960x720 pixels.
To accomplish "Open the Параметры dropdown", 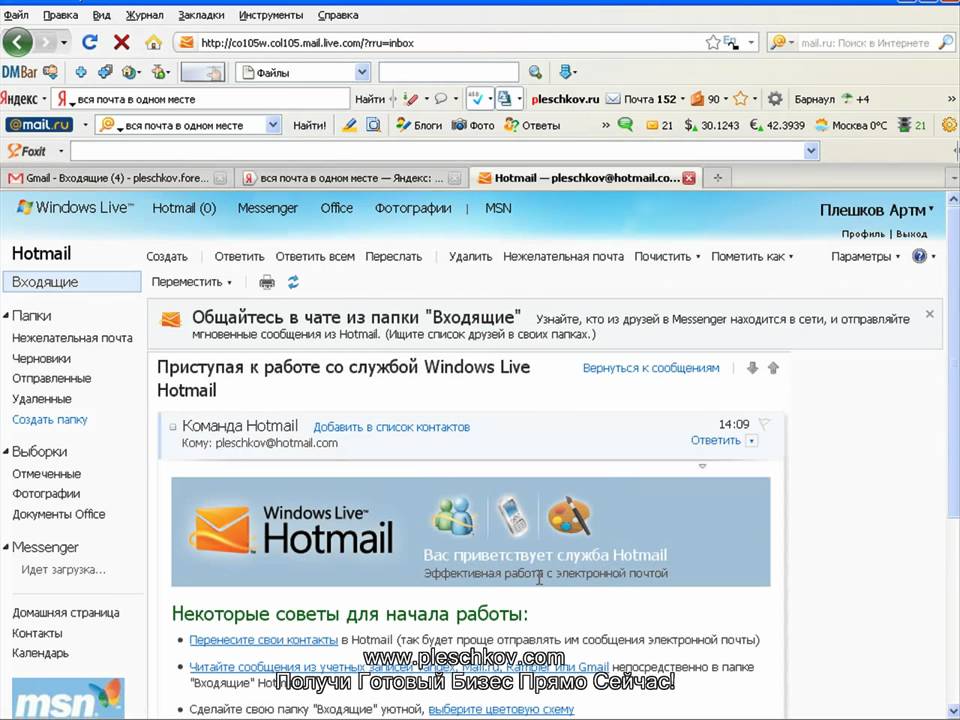I will point(865,257).
